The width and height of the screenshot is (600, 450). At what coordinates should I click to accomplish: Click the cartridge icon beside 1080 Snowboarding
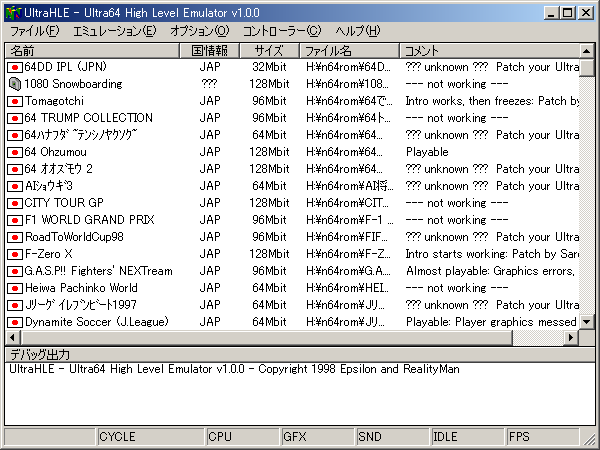click(15, 84)
